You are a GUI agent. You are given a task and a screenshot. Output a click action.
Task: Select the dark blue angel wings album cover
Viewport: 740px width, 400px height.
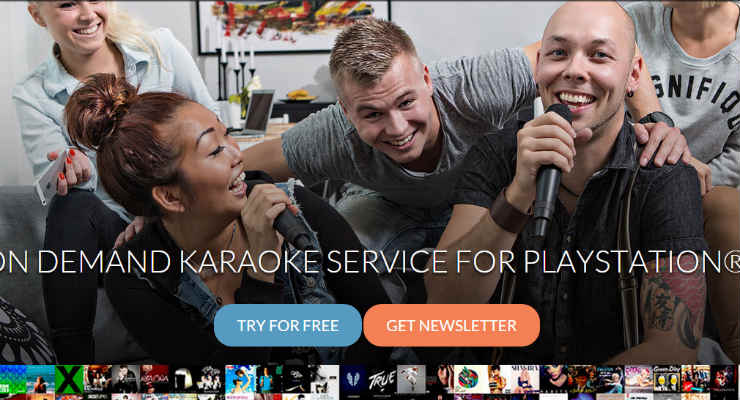click(354, 379)
